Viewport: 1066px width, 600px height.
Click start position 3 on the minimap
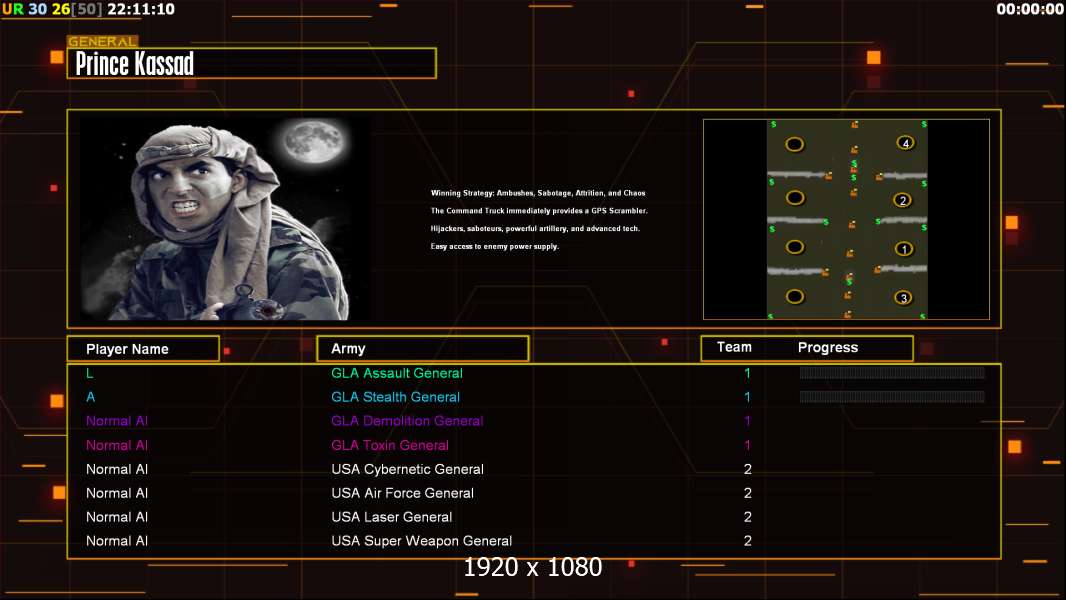pyautogui.click(x=904, y=298)
